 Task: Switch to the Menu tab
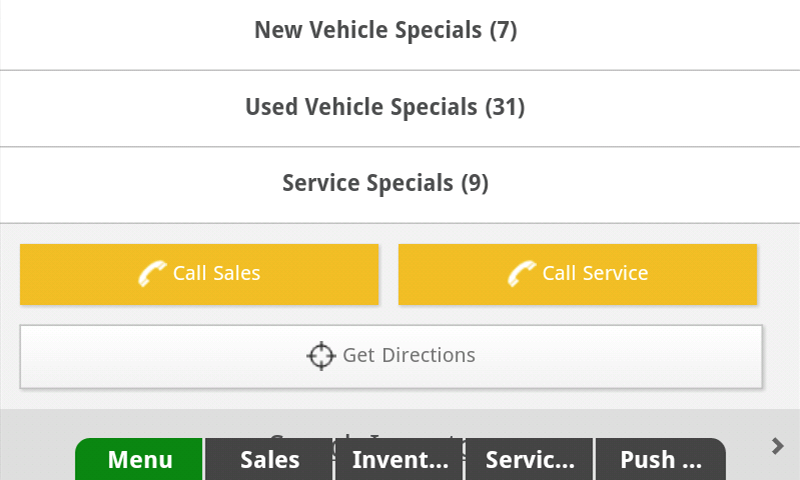140,460
